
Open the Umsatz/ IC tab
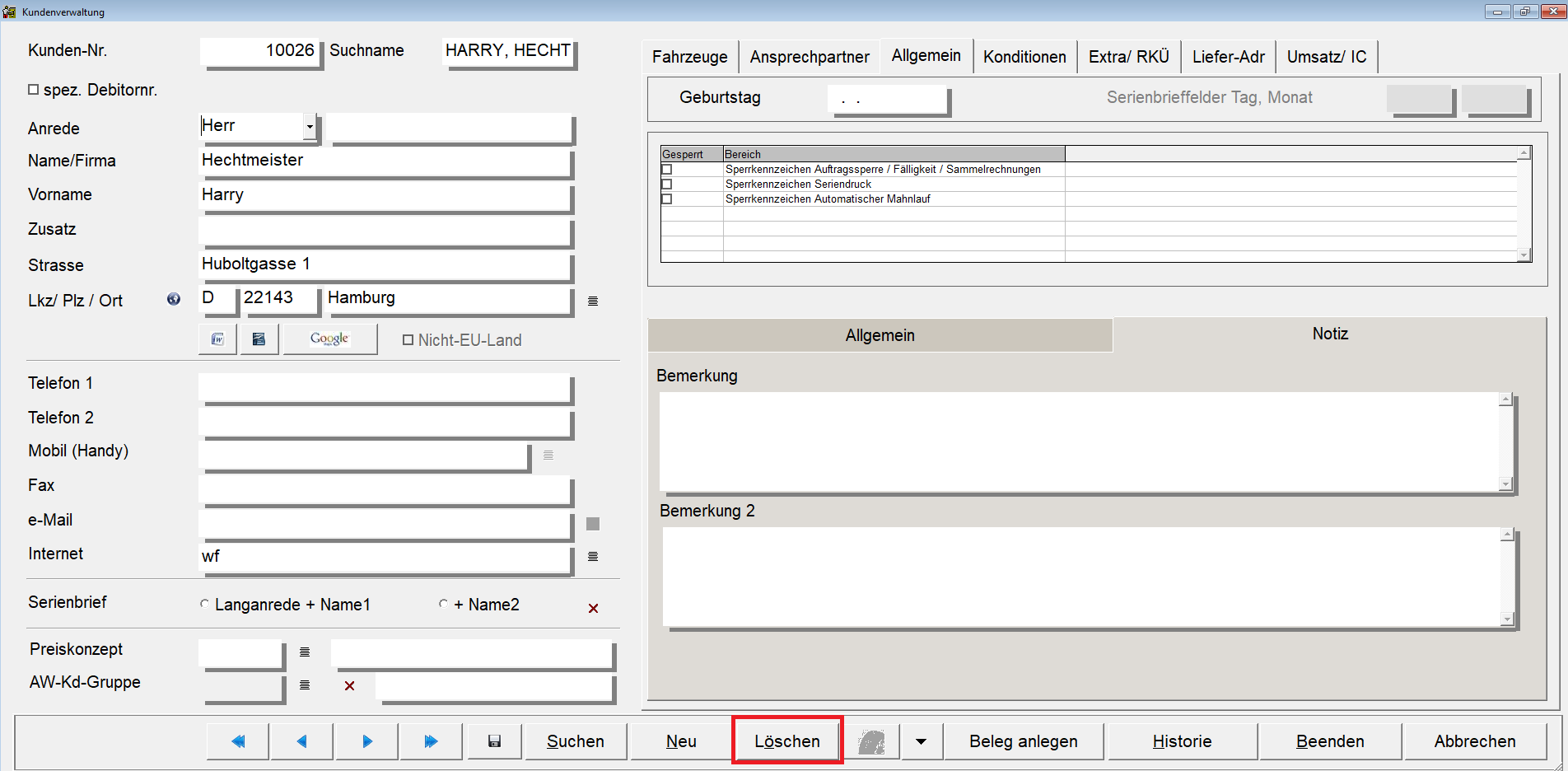pyautogui.click(x=1326, y=57)
